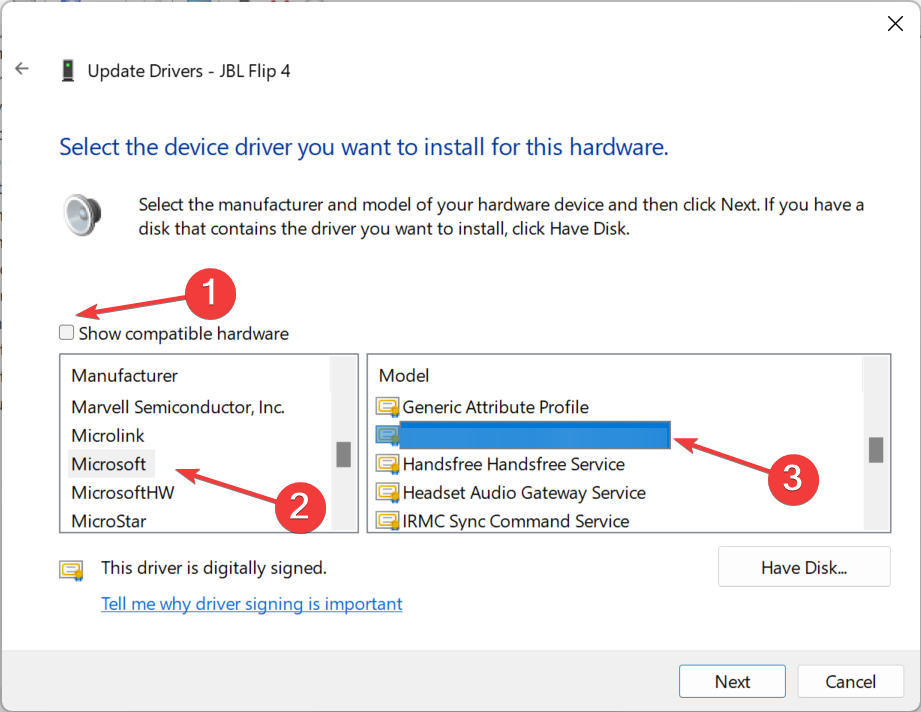Select Marvell Semiconductor, Inc. manufacturer

click(x=178, y=407)
